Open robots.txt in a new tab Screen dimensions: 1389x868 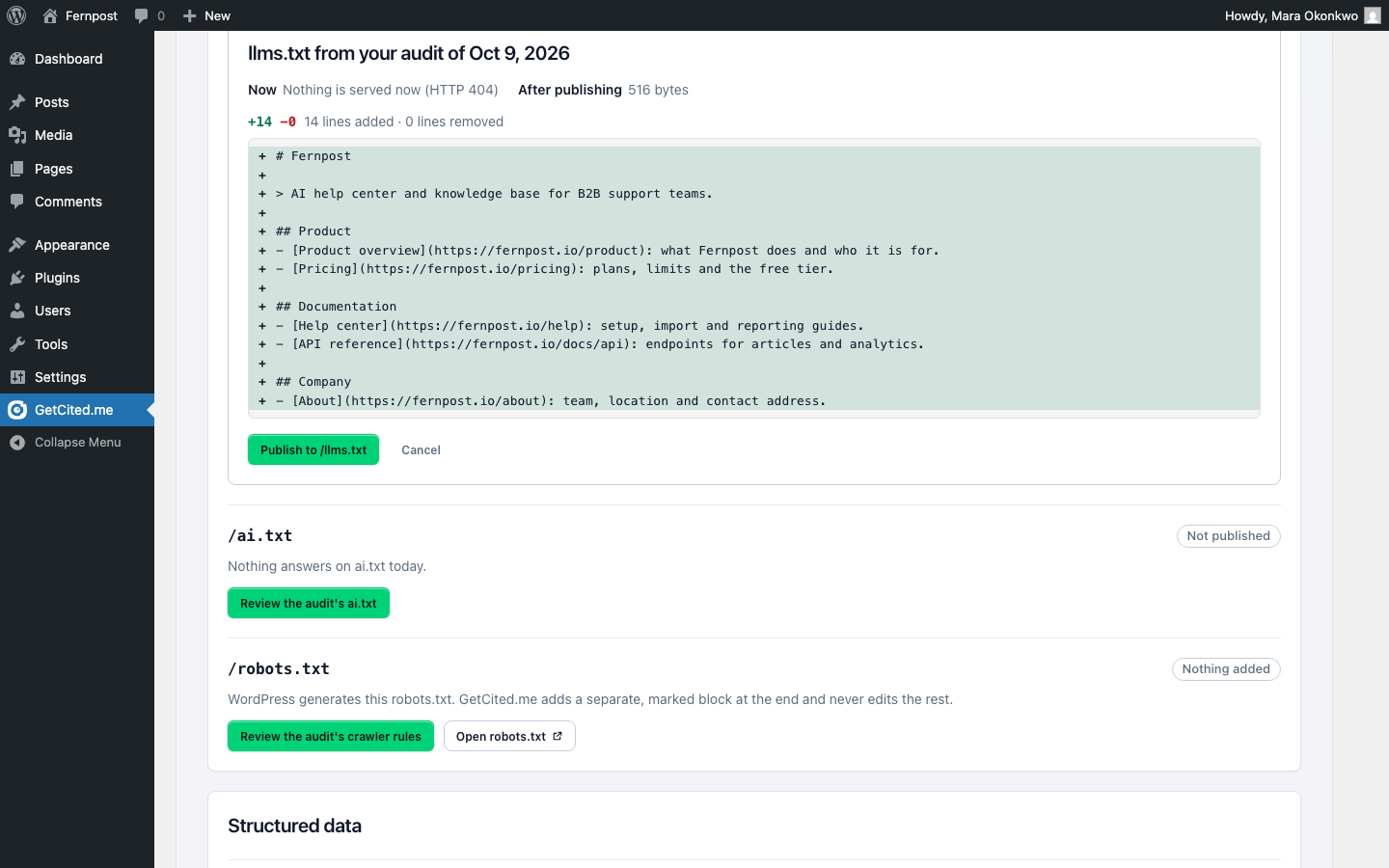pyautogui.click(x=509, y=736)
